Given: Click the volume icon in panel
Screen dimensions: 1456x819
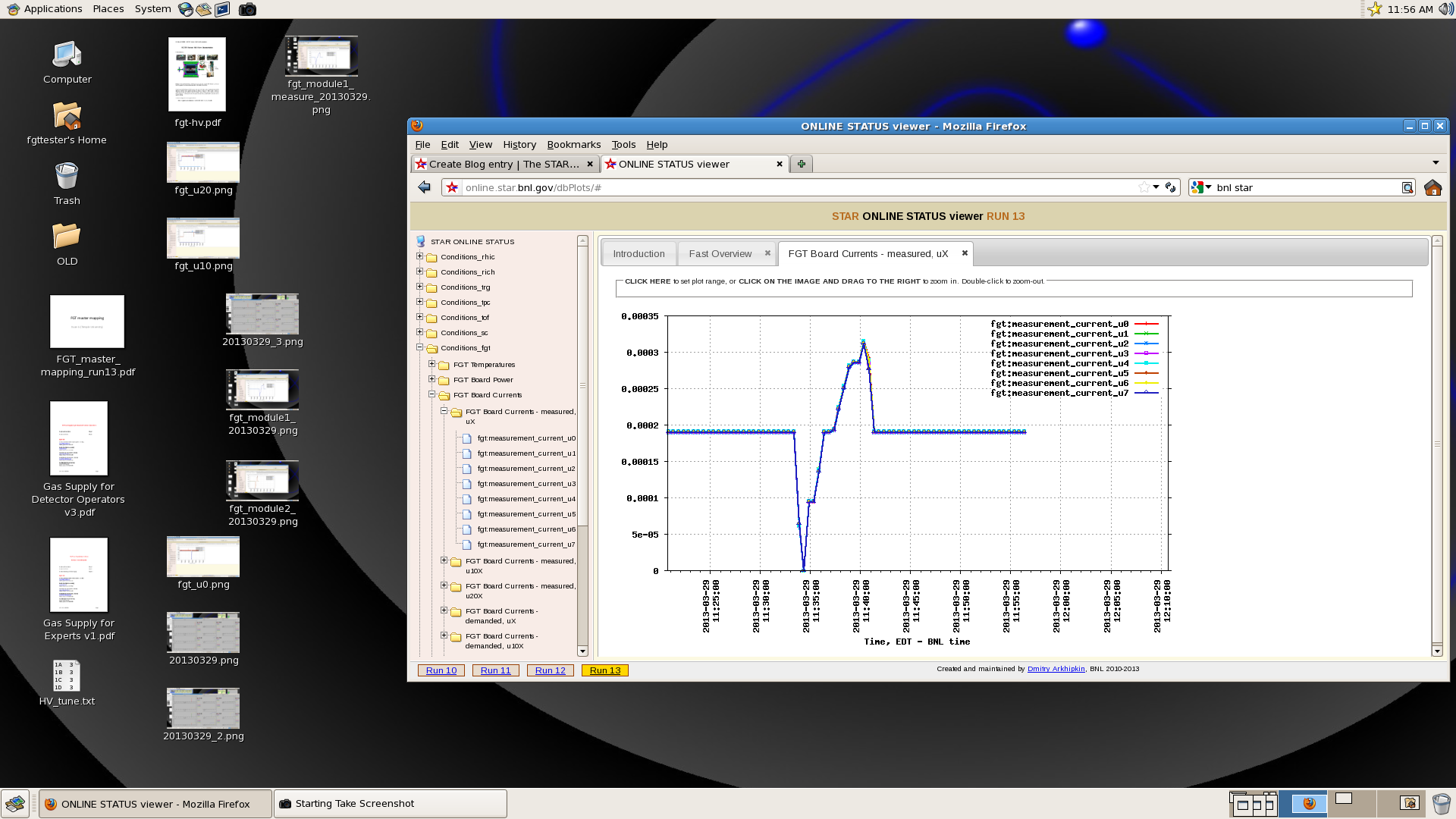Looking at the screenshot, I should (x=1445, y=9).
